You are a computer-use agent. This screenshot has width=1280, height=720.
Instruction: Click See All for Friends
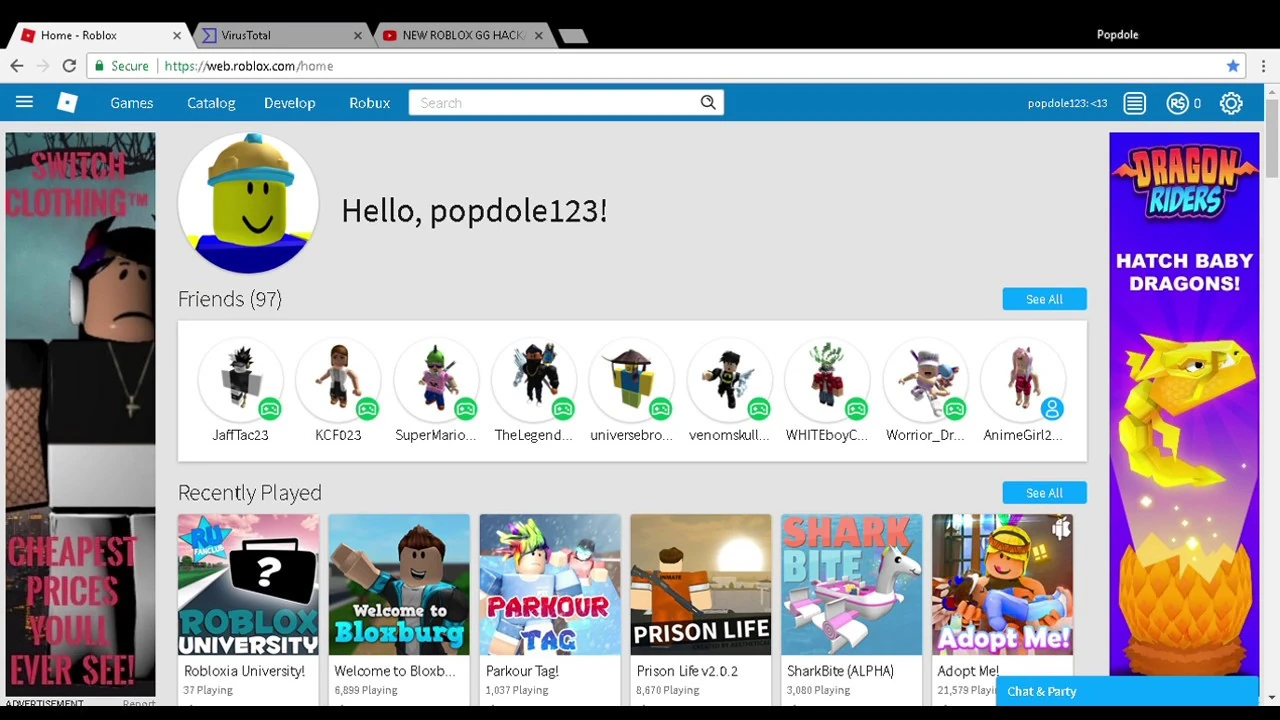pyautogui.click(x=1044, y=299)
